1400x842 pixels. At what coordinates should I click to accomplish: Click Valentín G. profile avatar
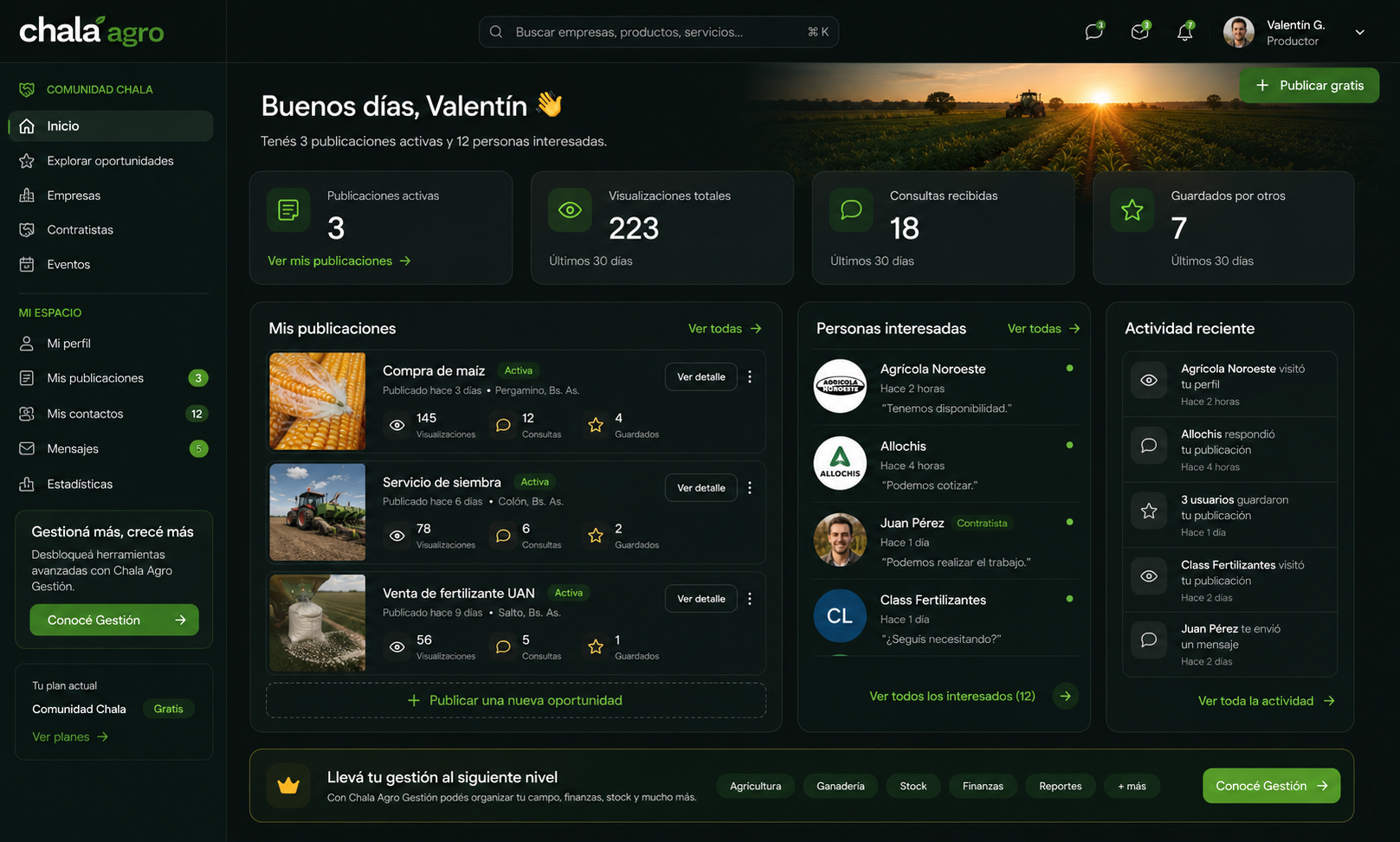click(x=1239, y=32)
